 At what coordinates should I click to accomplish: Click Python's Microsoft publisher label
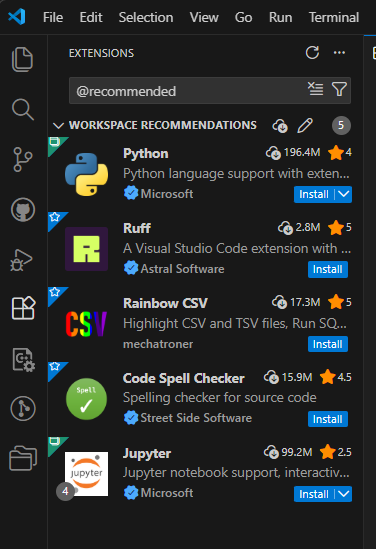pos(167,194)
